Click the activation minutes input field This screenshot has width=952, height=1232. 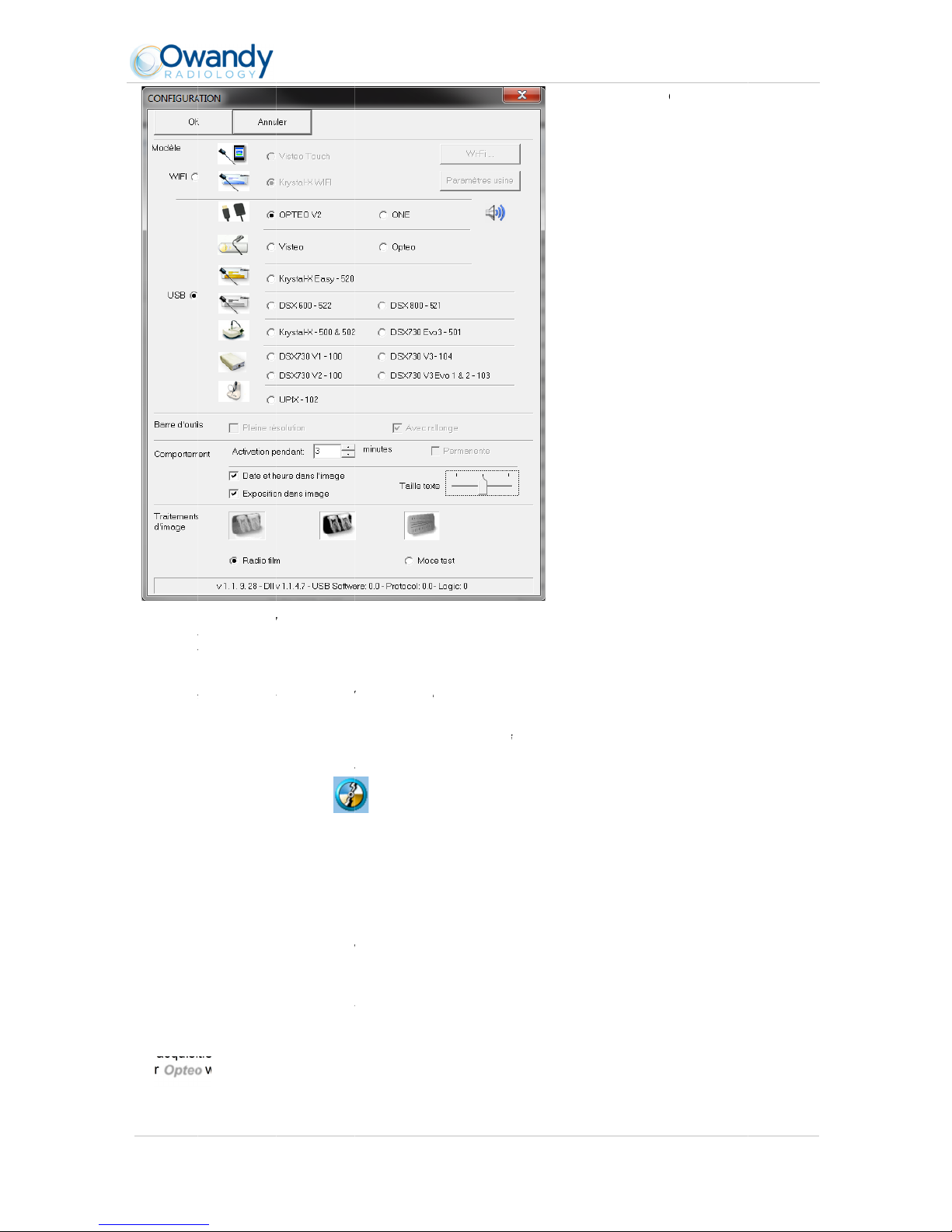[x=327, y=452]
